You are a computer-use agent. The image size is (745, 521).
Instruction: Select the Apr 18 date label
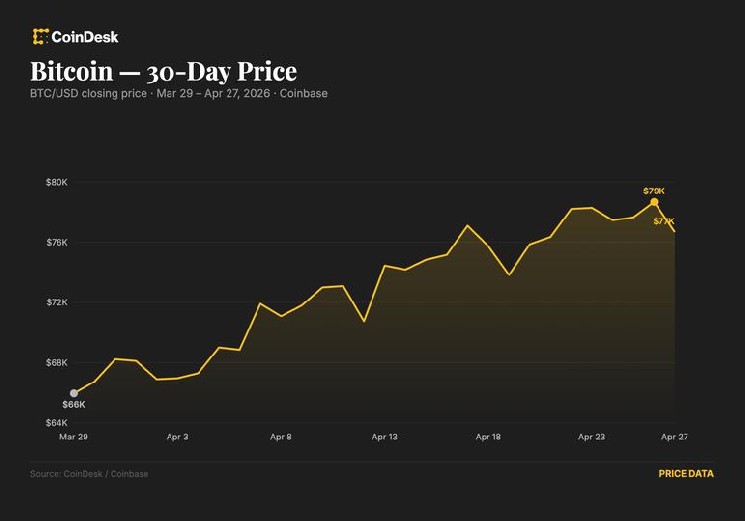[488, 437]
